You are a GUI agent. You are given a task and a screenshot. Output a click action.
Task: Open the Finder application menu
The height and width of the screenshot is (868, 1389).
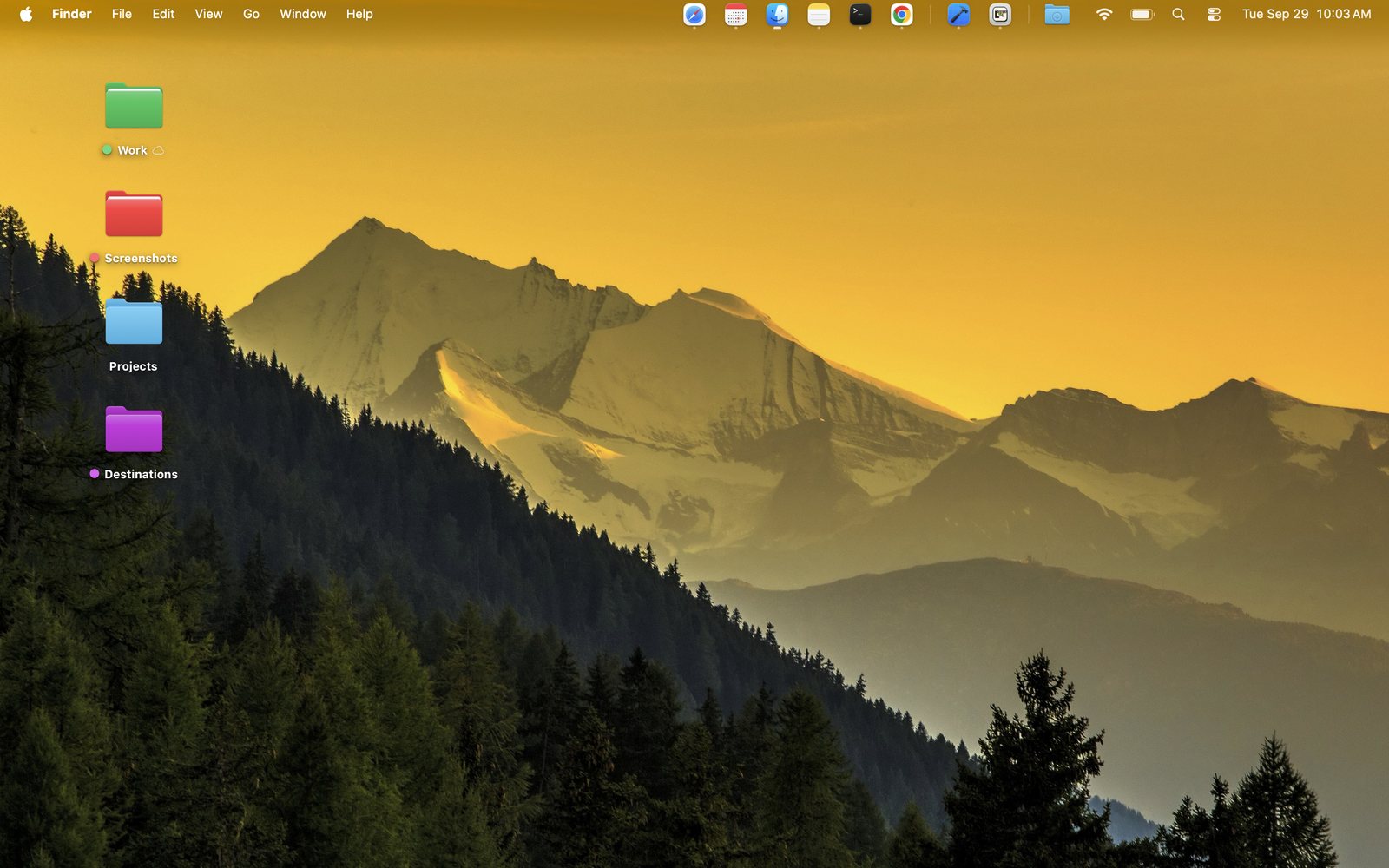(72, 14)
